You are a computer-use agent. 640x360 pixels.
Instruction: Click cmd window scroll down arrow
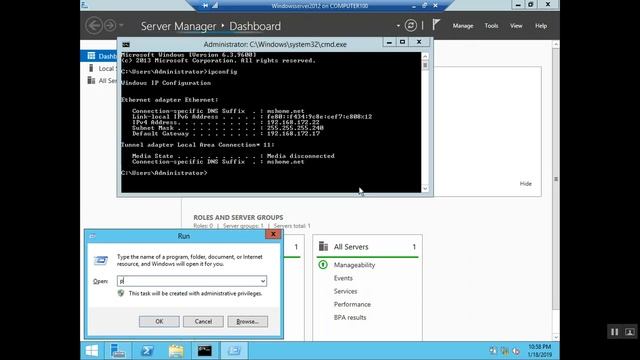(425, 189)
